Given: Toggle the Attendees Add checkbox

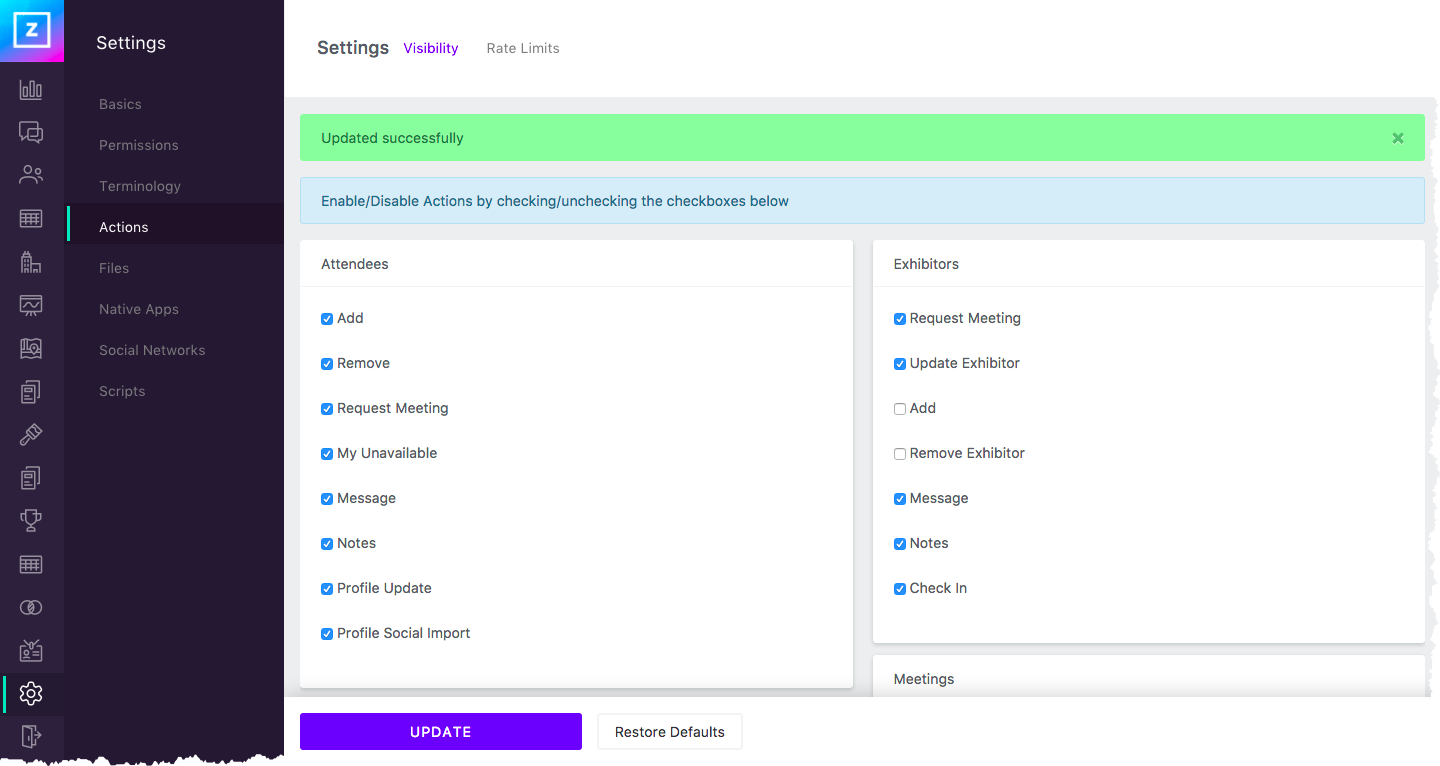Looking at the screenshot, I should (327, 319).
